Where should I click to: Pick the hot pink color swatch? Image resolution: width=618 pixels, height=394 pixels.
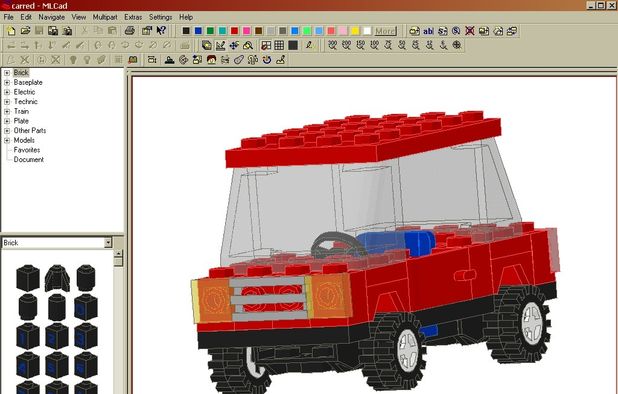(x=247, y=31)
